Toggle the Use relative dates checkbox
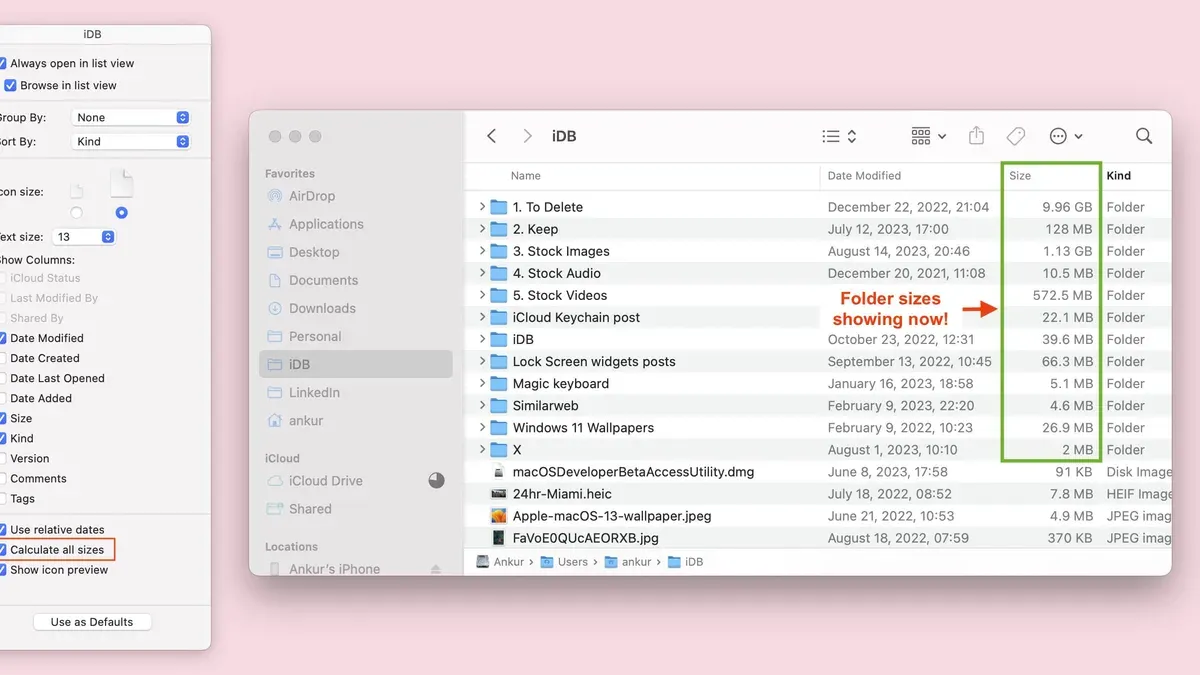The height and width of the screenshot is (675, 1200). [x=3, y=530]
